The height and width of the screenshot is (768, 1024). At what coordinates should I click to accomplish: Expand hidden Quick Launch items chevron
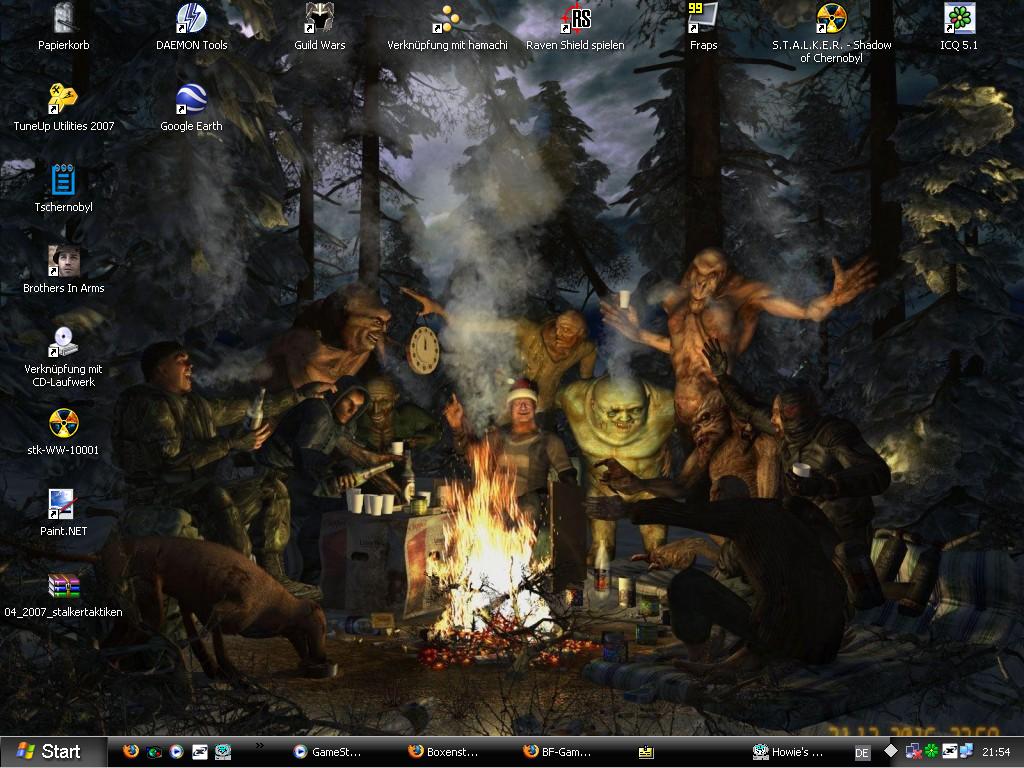click(x=259, y=745)
